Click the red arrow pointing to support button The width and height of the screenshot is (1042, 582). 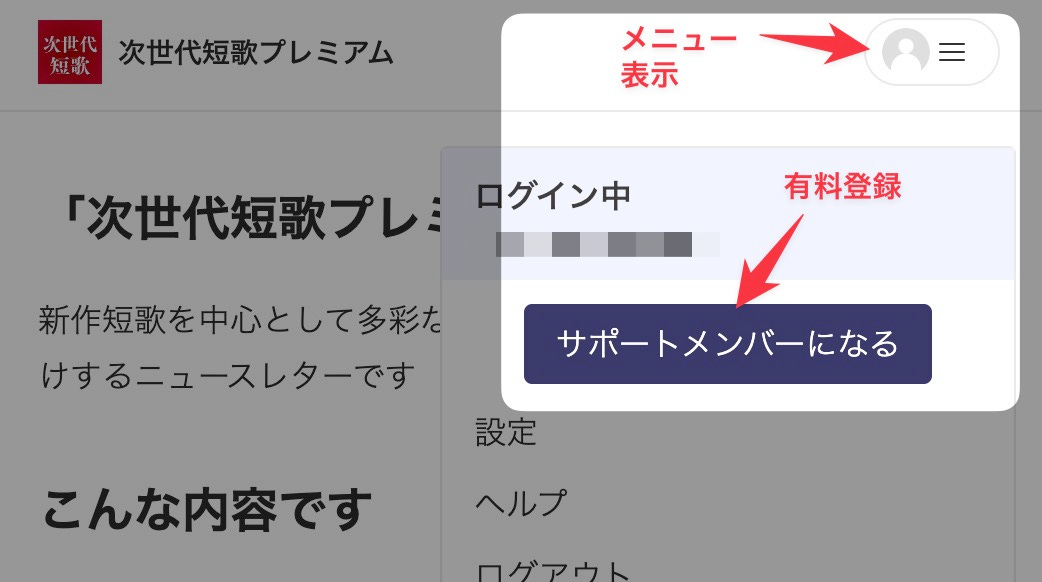(770, 260)
